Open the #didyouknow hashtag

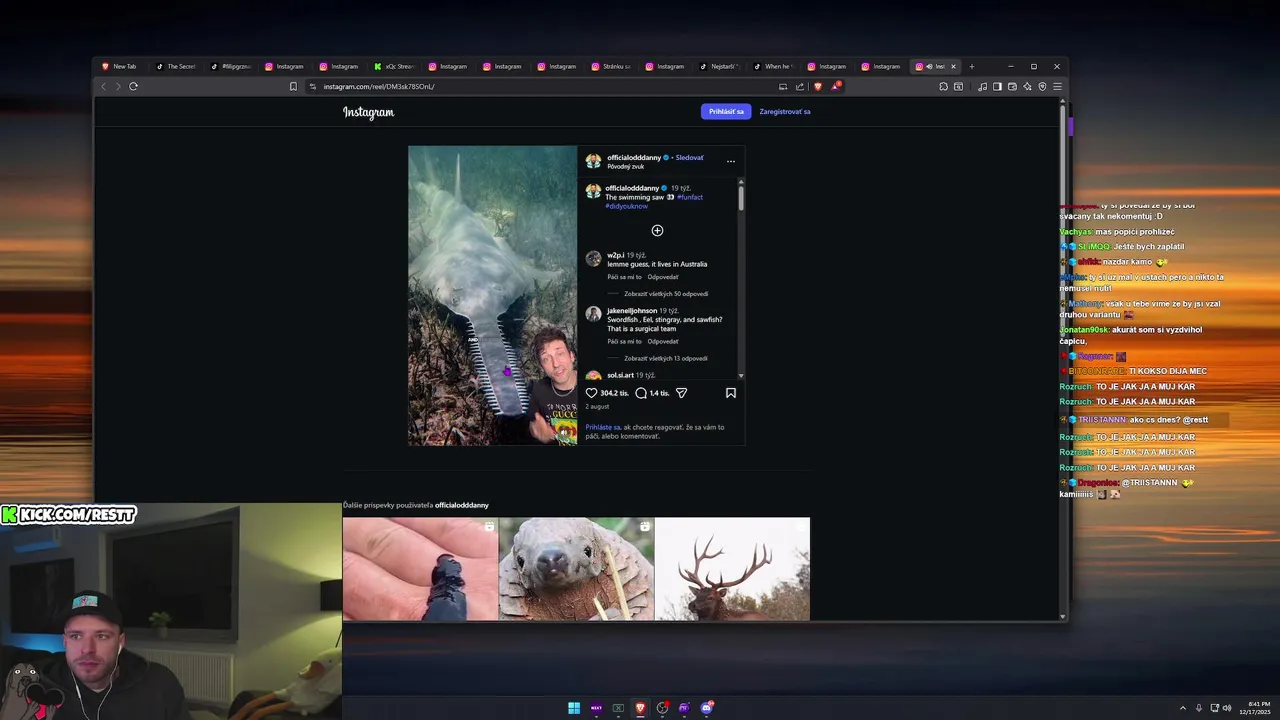point(626,206)
